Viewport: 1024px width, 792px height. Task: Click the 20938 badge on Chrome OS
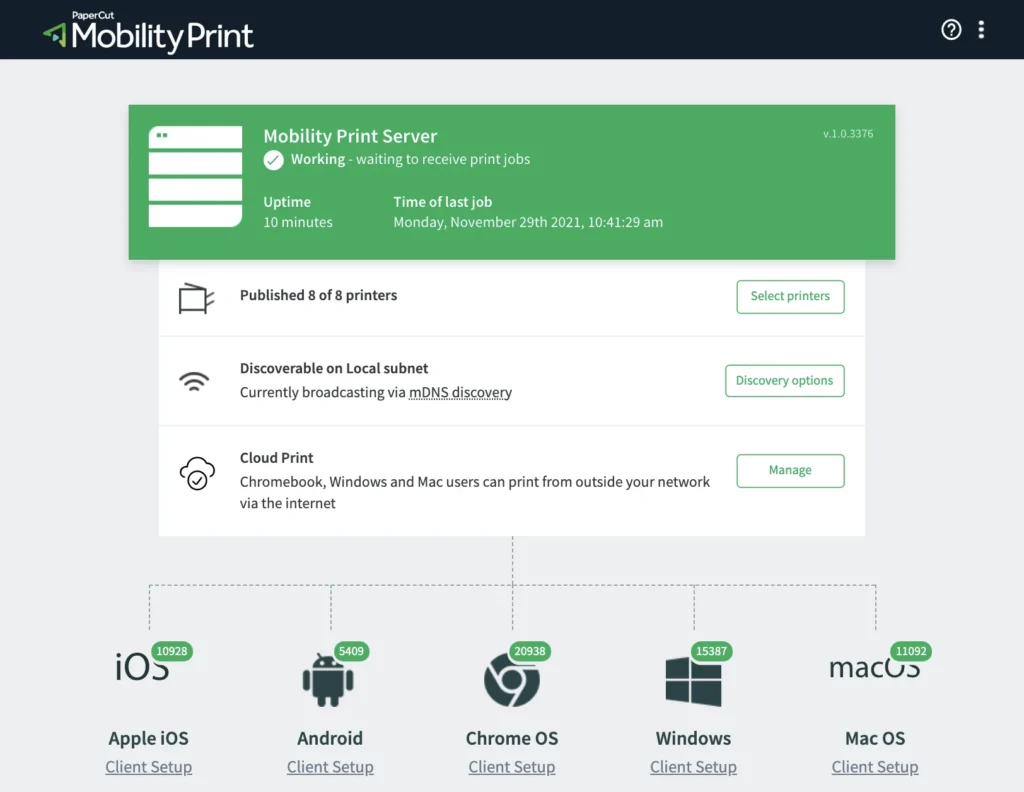tap(530, 651)
